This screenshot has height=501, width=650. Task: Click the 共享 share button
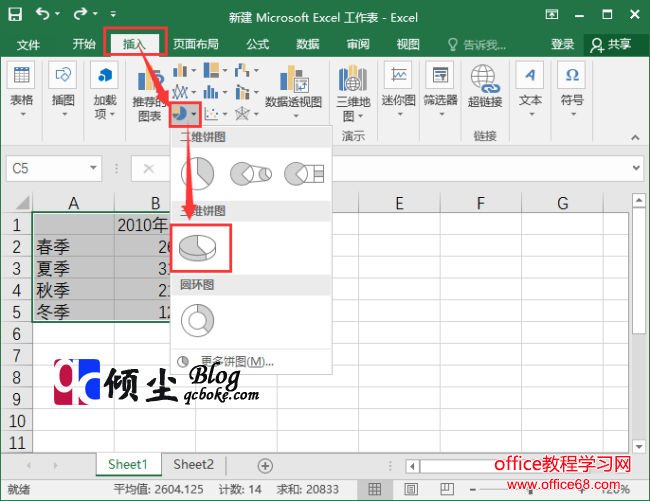click(x=611, y=45)
